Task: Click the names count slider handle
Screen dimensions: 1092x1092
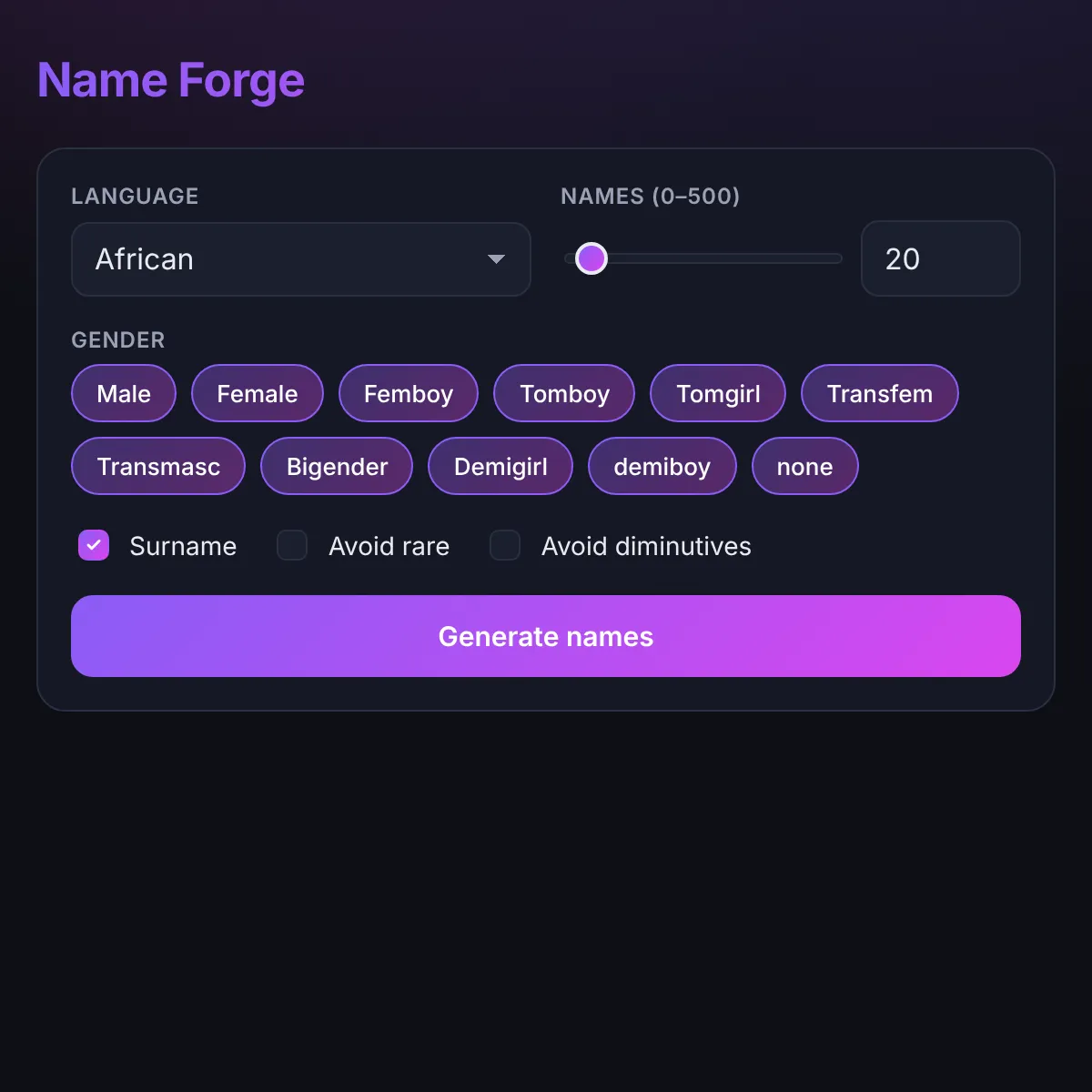Action: pos(591,258)
